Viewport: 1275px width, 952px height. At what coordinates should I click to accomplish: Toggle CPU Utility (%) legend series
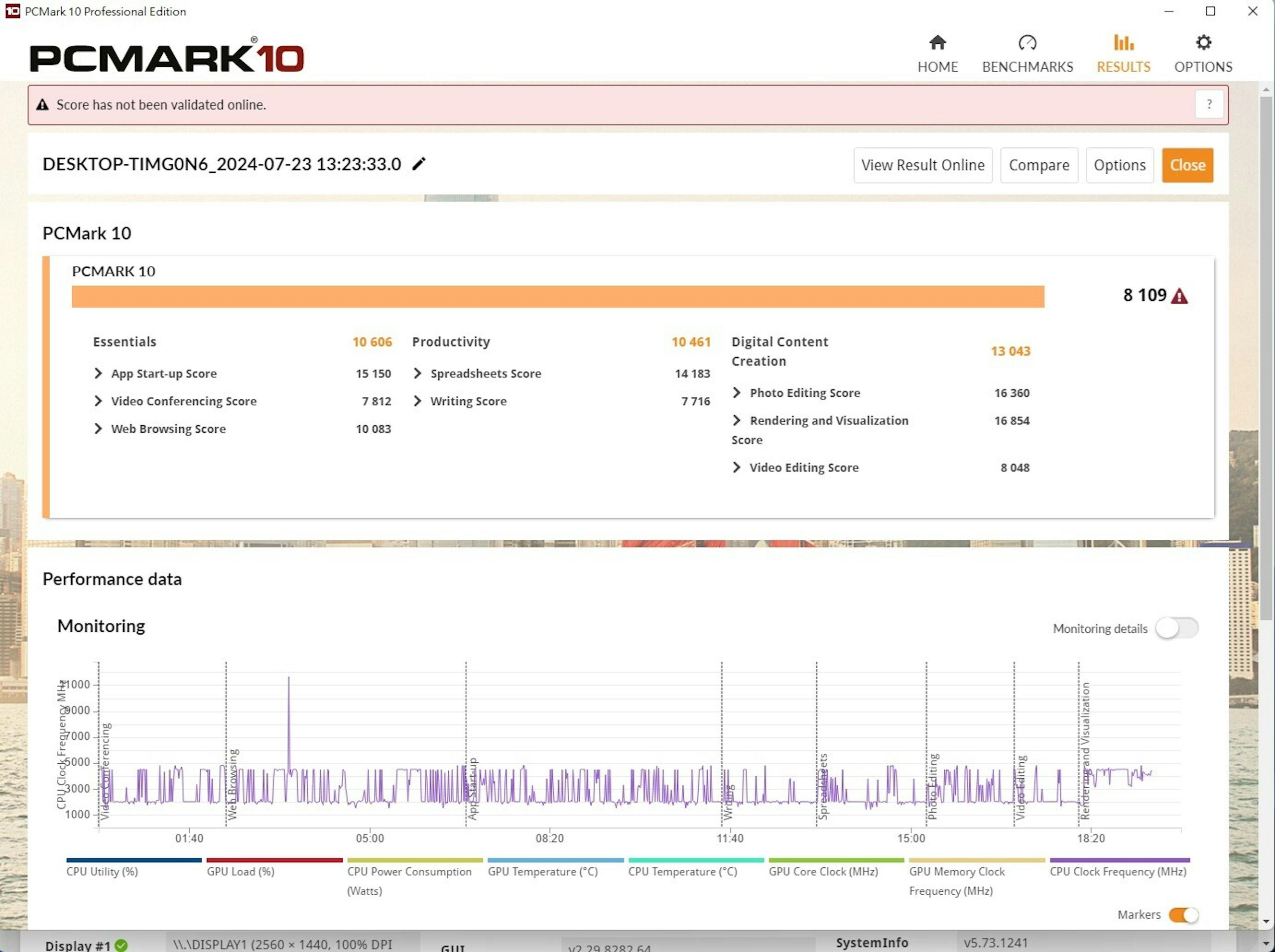[133, 868]
